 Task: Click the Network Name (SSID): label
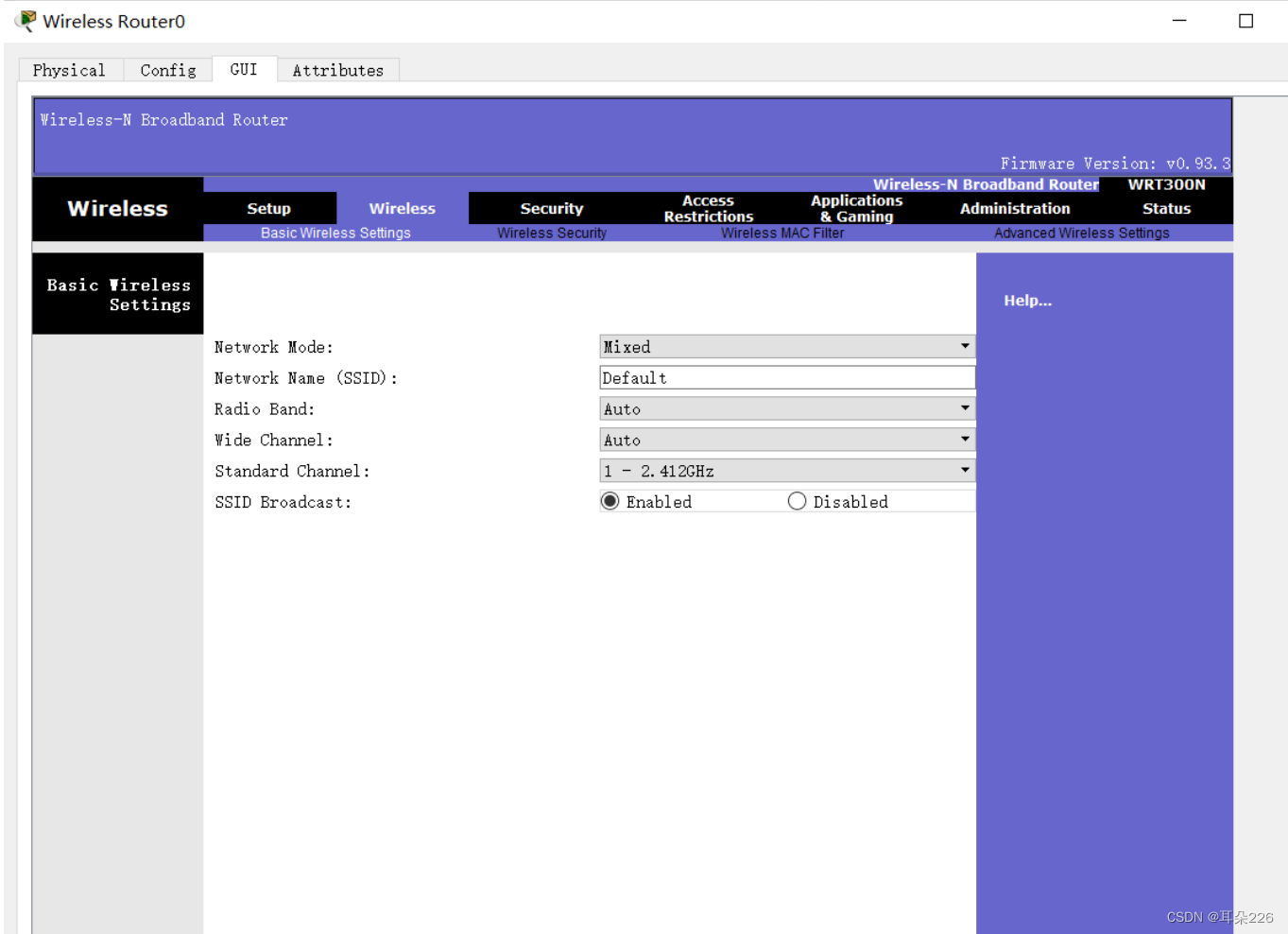(x=306, y=378)
